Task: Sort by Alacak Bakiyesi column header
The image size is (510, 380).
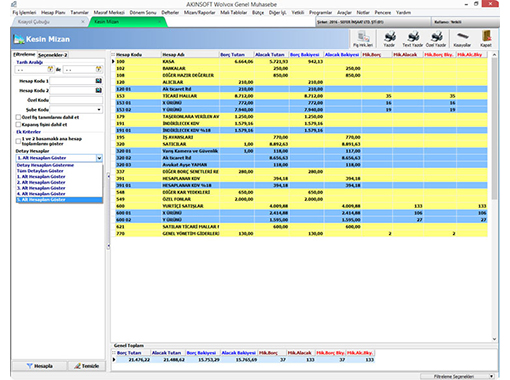Action: pos(342,55)
